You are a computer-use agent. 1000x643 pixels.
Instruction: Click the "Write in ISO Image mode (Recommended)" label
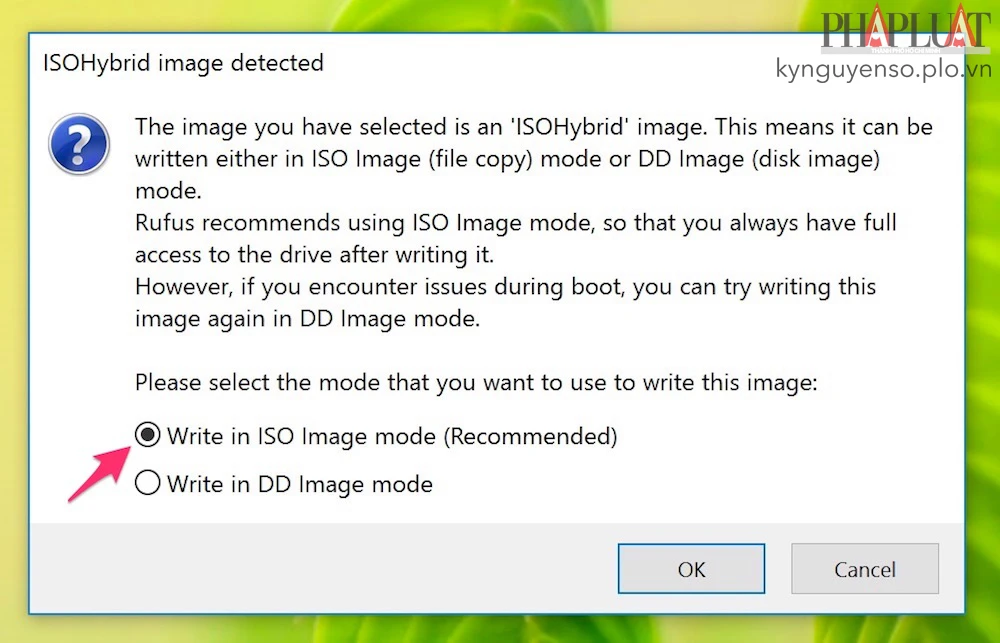391,436
